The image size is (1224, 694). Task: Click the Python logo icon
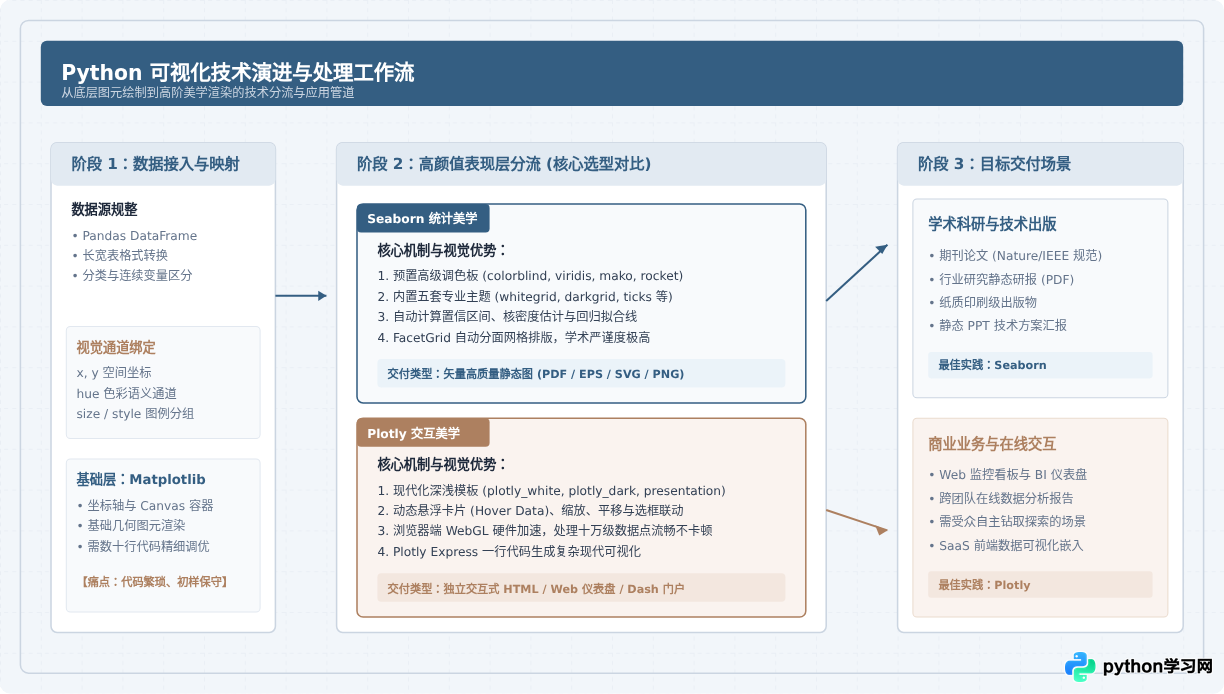[1080, 667]
